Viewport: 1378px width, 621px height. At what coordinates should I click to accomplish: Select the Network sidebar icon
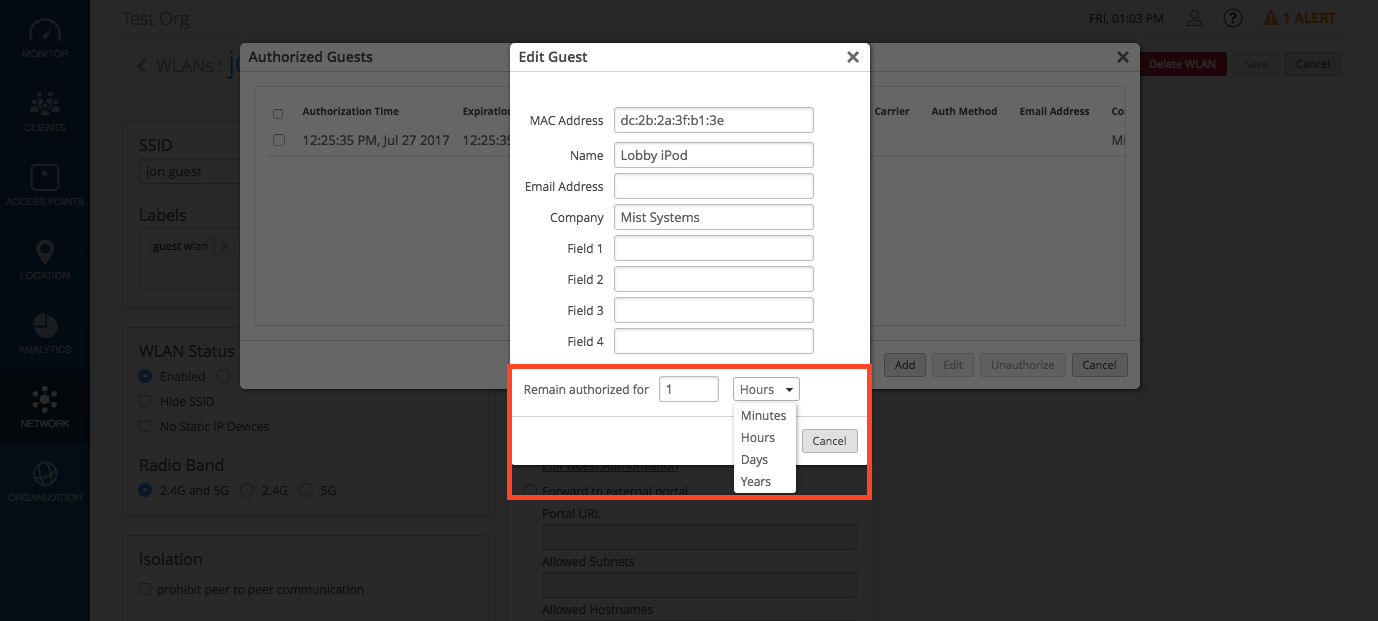coord(44,407)
